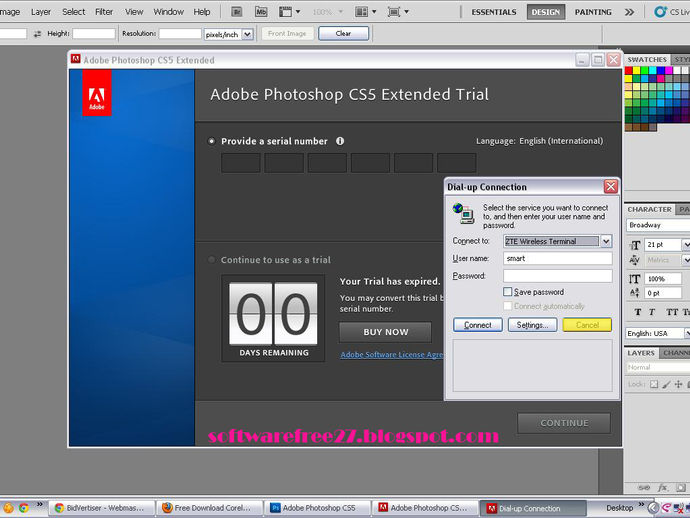Apply Faux Bold in Character panel
Image resolution: width=690 pixels, height=518 pixels.
(638, 312)
